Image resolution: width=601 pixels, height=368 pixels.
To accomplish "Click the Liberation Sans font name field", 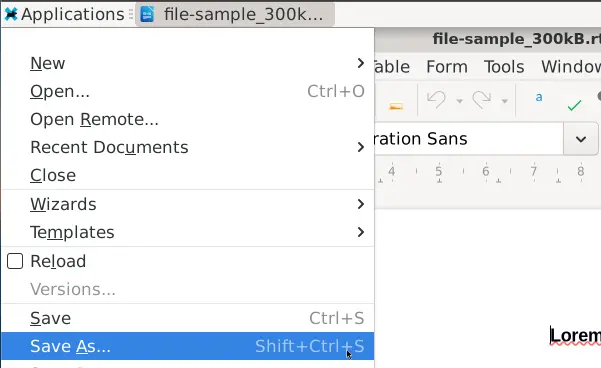I will pyautogui.click(x=469, y=139).
